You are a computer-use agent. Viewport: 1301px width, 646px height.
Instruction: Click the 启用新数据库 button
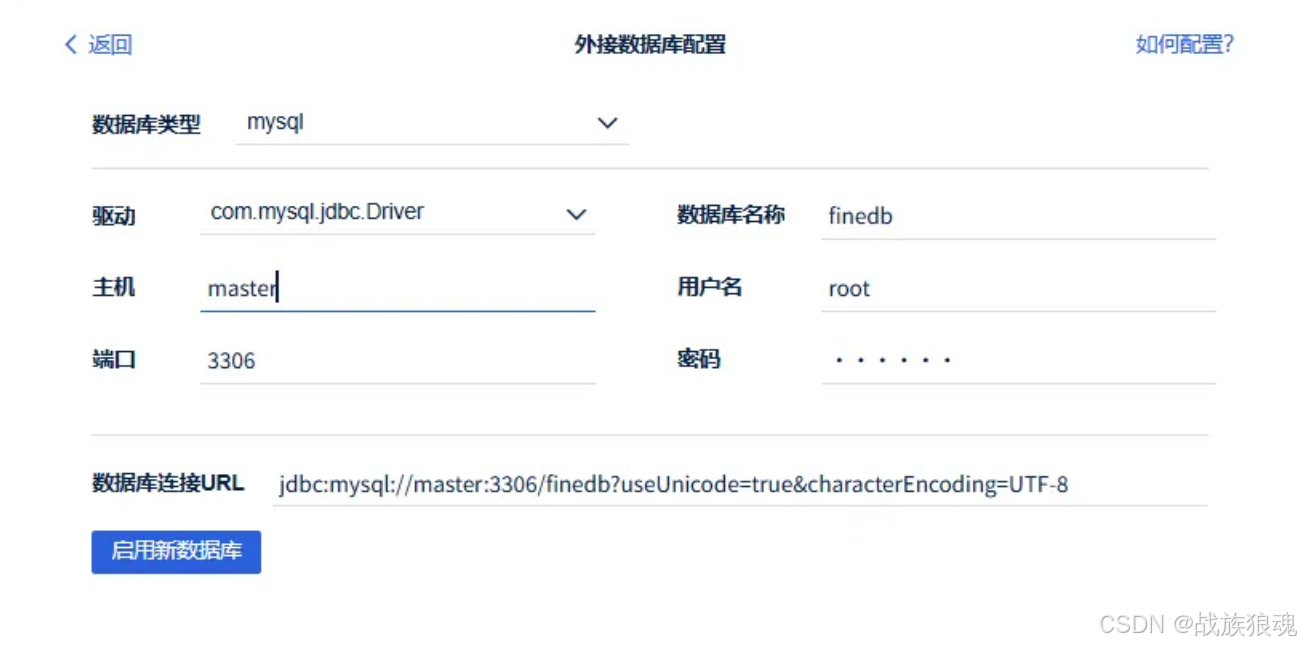point(176,552)
